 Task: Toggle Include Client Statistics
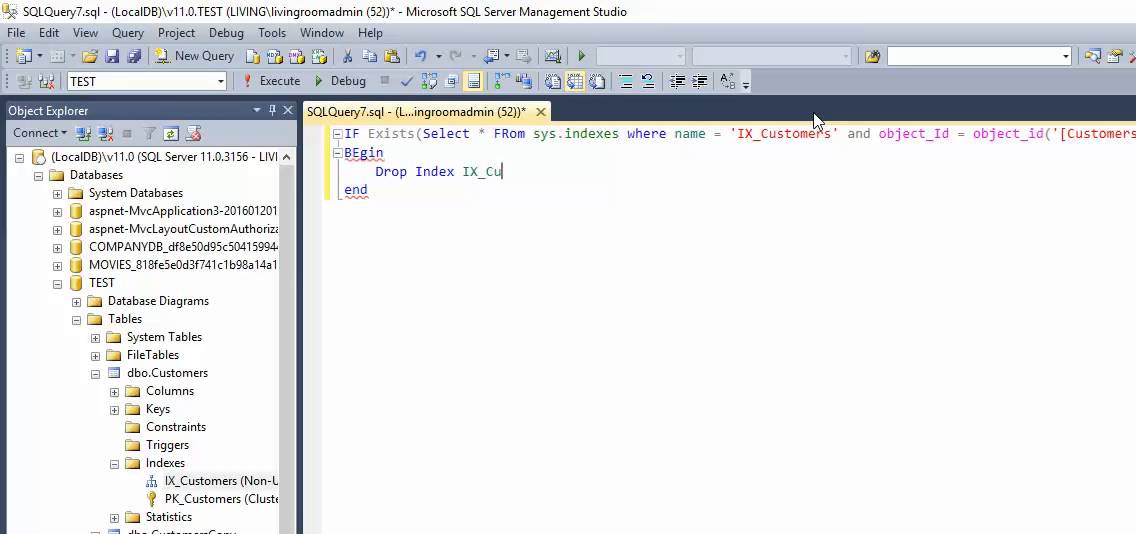coord(522,81)
